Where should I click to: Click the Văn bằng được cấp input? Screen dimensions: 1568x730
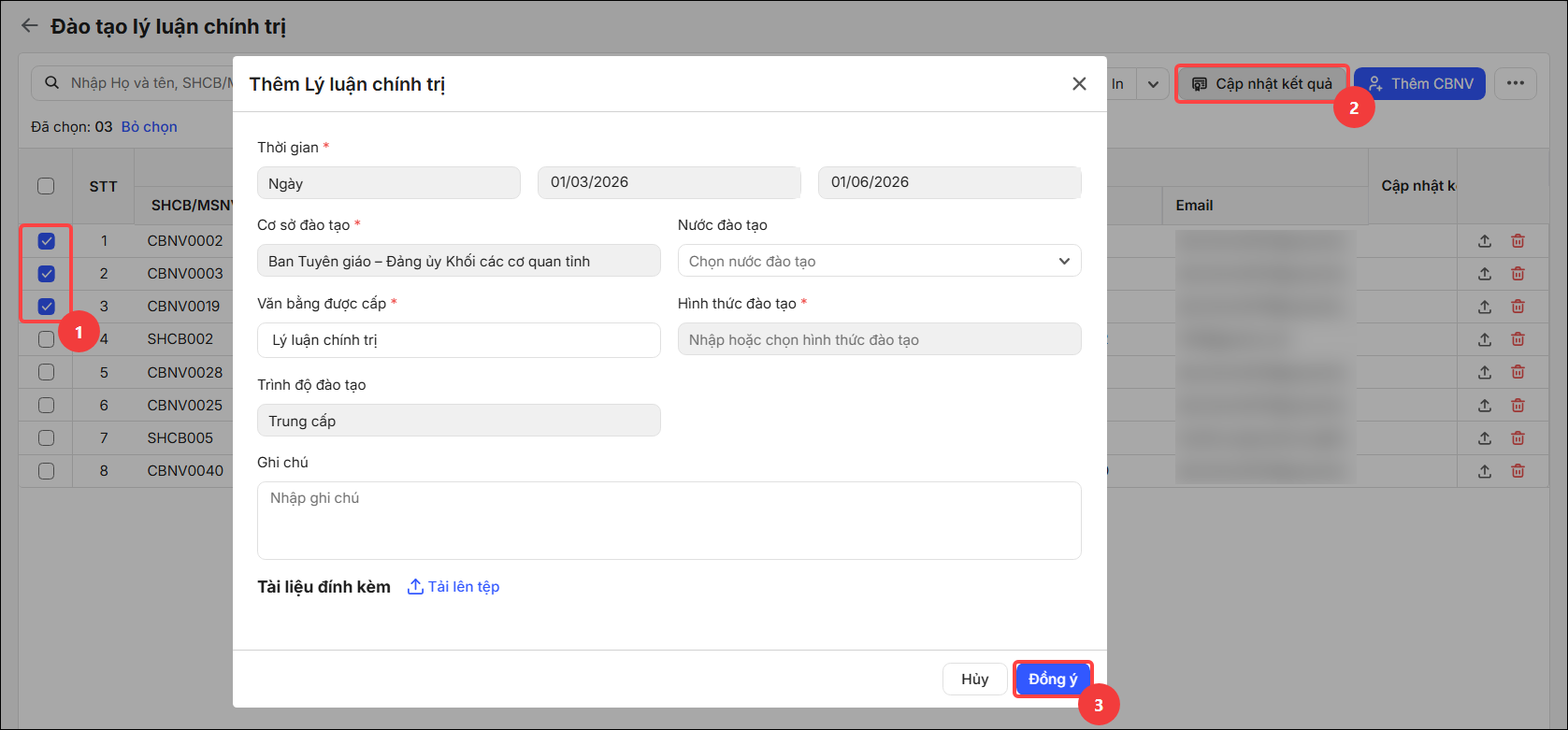coord(459,340)
